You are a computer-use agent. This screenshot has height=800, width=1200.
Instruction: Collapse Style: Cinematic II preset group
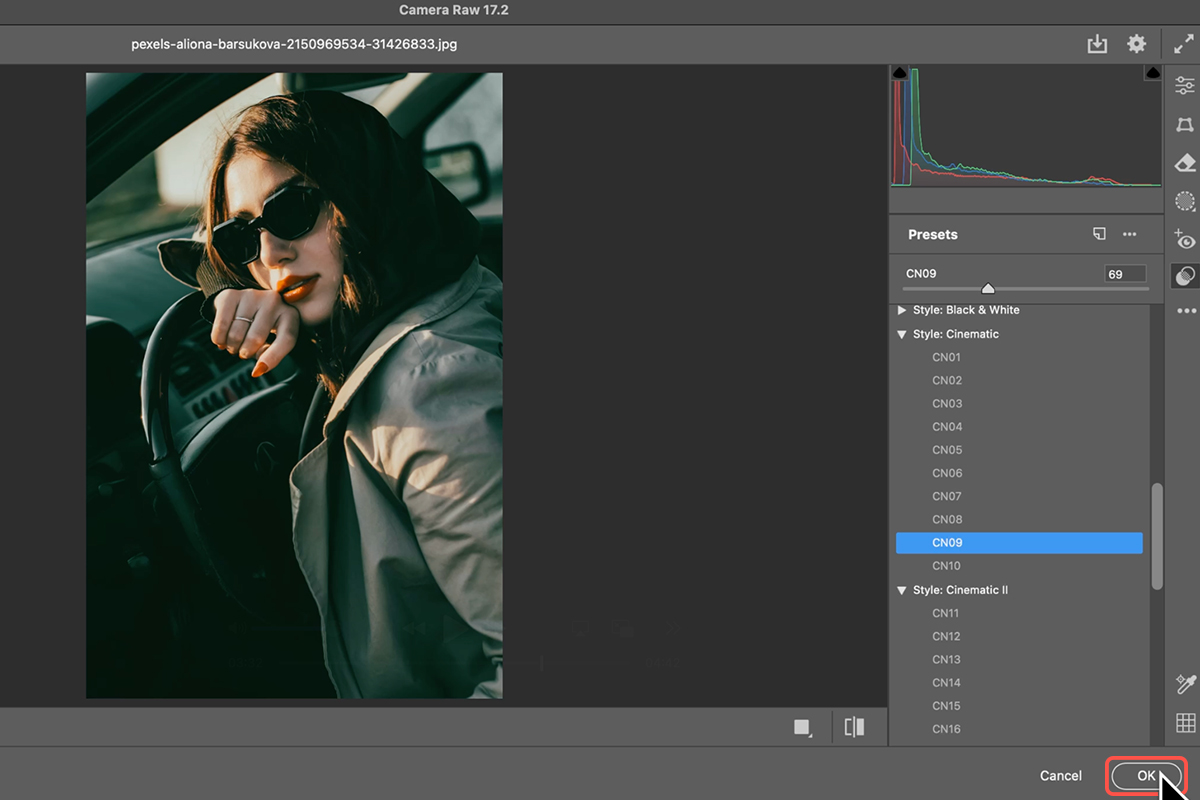coord(903,590)
